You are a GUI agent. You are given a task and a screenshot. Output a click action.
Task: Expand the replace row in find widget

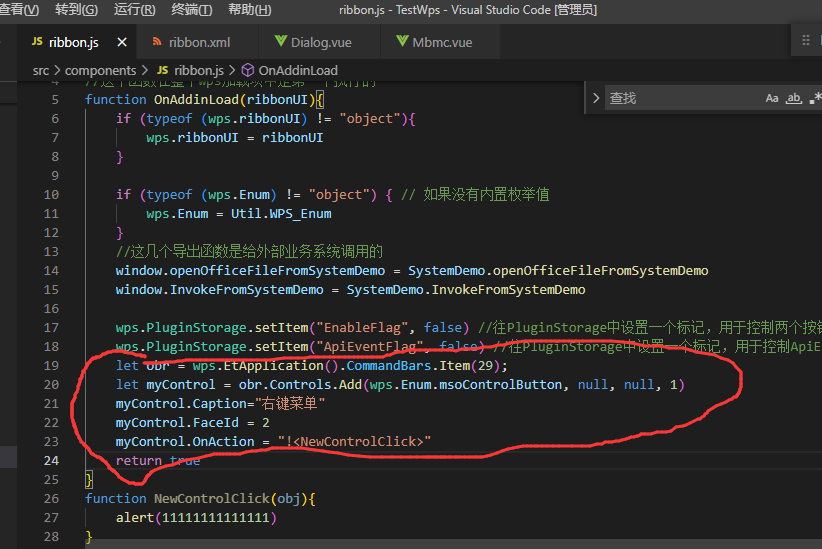[596, 98]
